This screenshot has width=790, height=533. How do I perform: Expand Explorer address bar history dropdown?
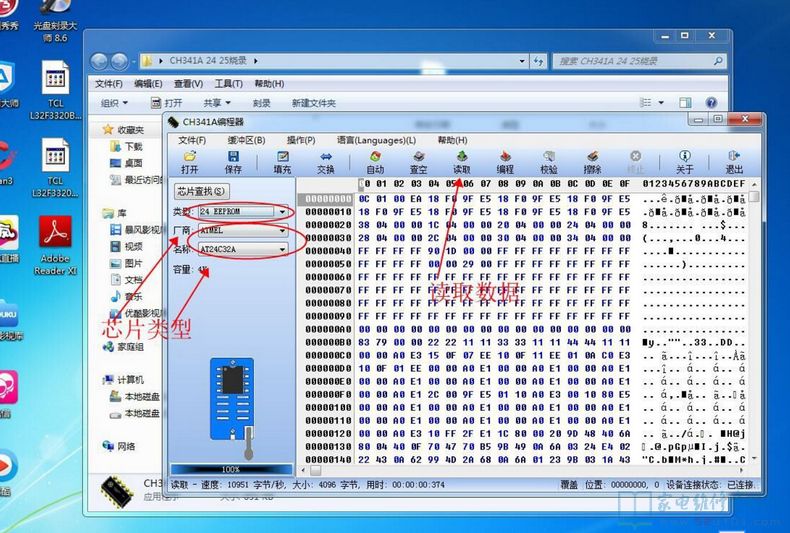point(522,61)
